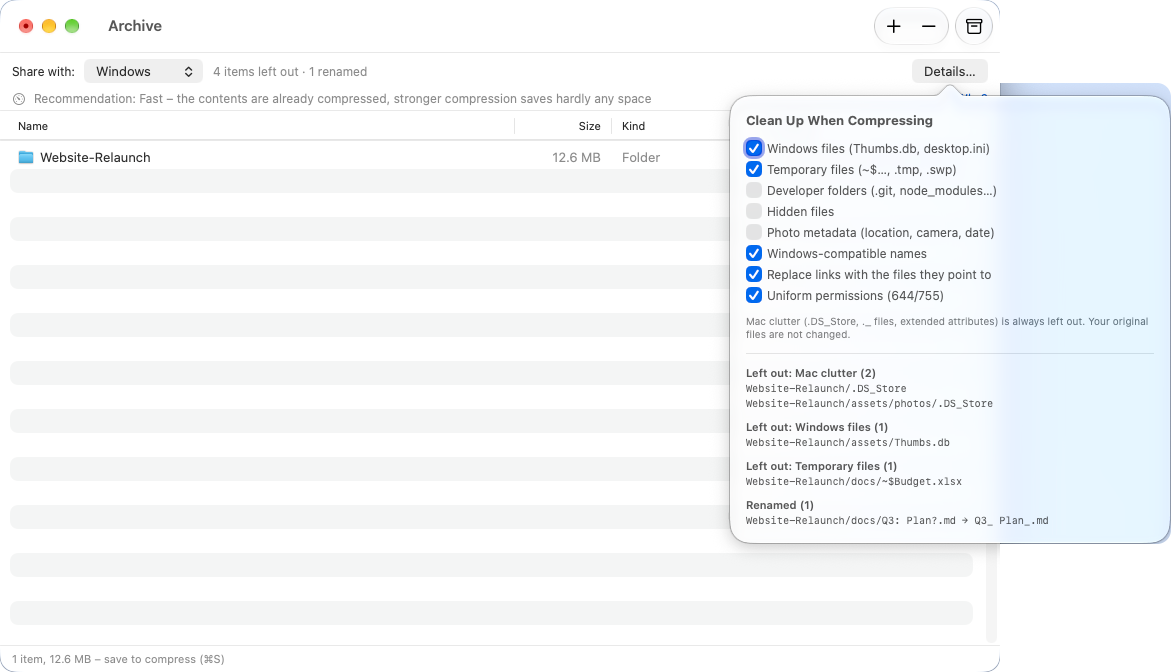This screenshot has width=1171, height=672.
Task: Click the minus remove-item toolbar icon
Action: click(928, 27)
